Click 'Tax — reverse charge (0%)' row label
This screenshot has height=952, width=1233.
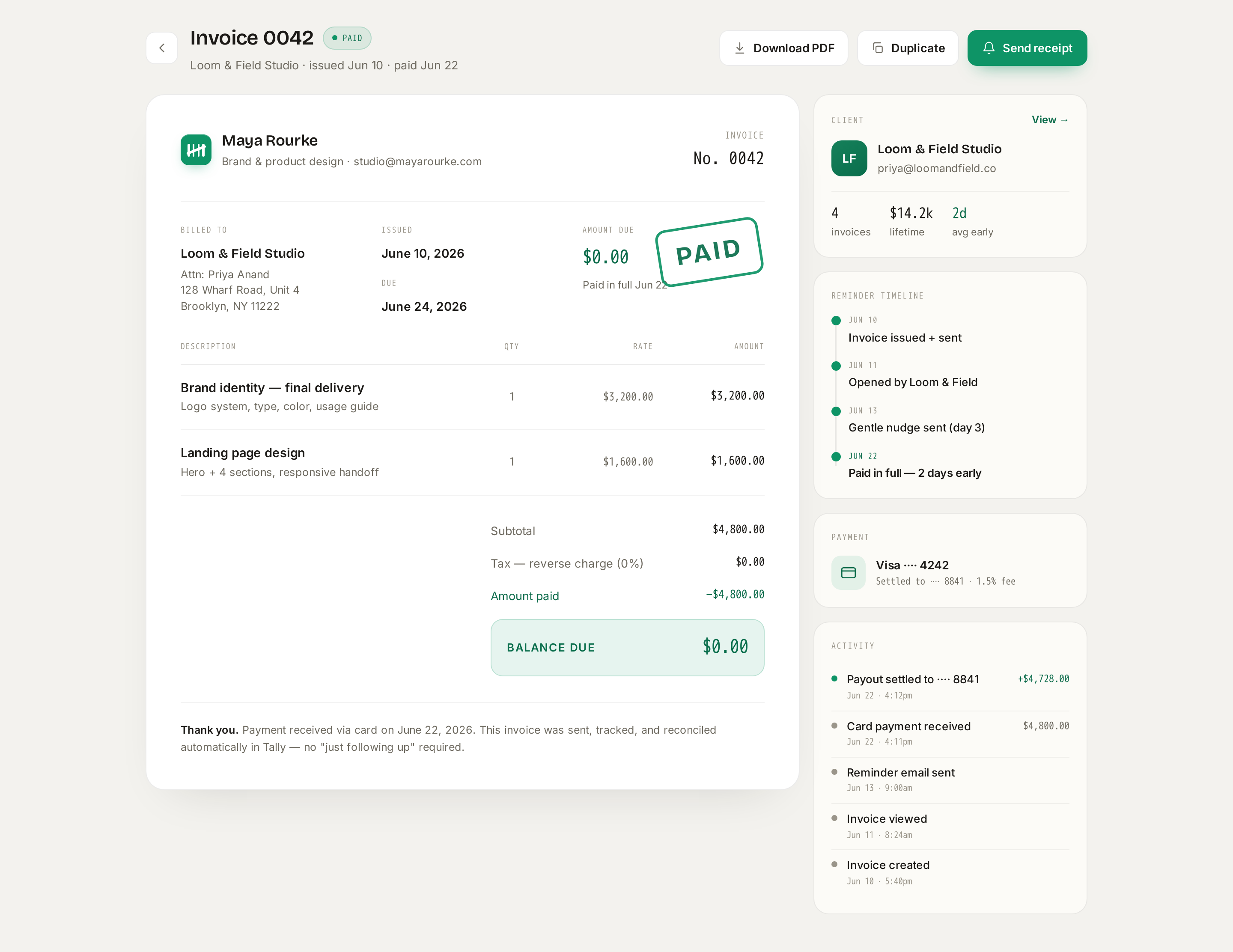pyautogui.click(x=567, y=563)
